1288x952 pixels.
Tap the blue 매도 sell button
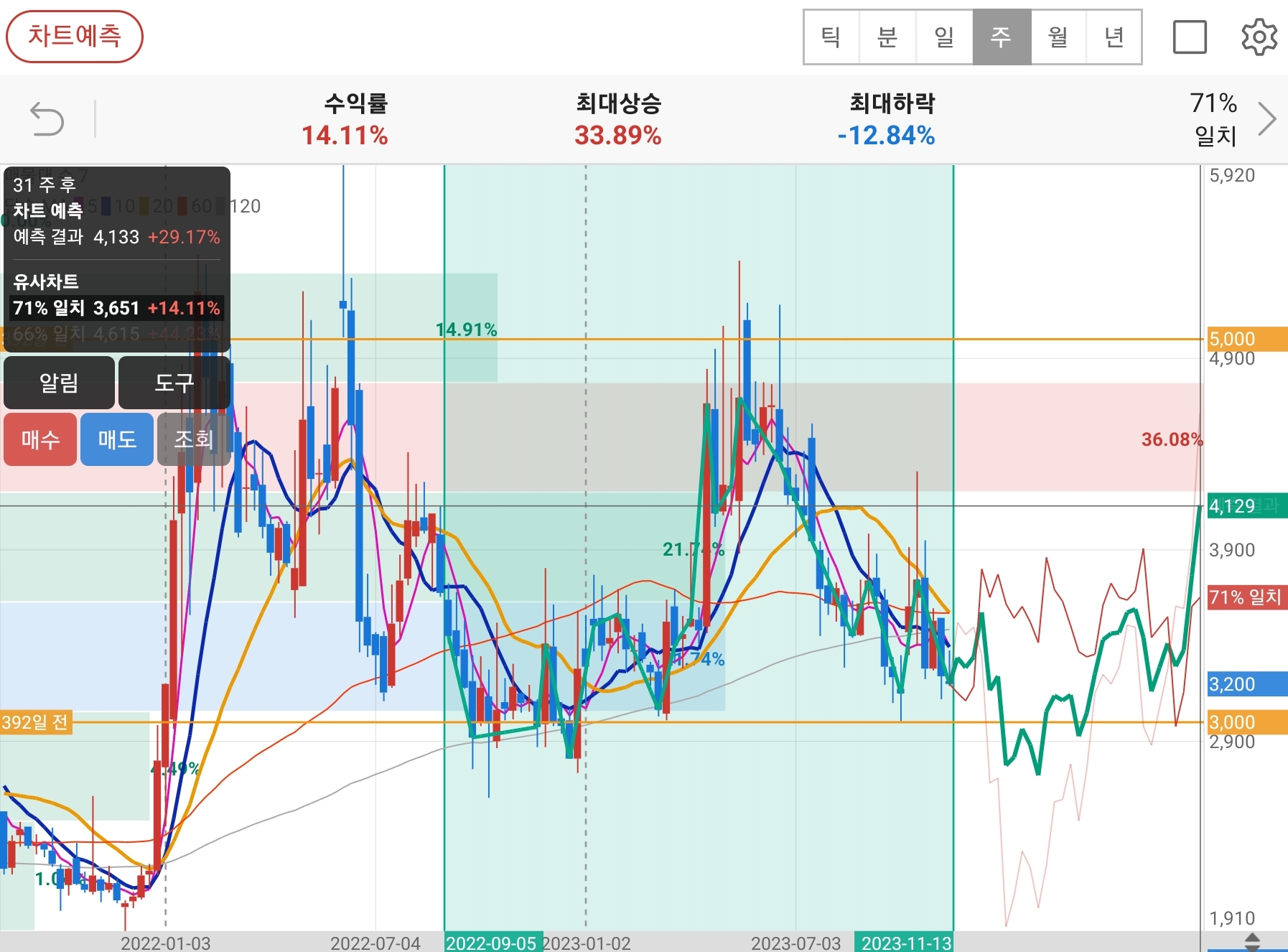click(117, 439)
